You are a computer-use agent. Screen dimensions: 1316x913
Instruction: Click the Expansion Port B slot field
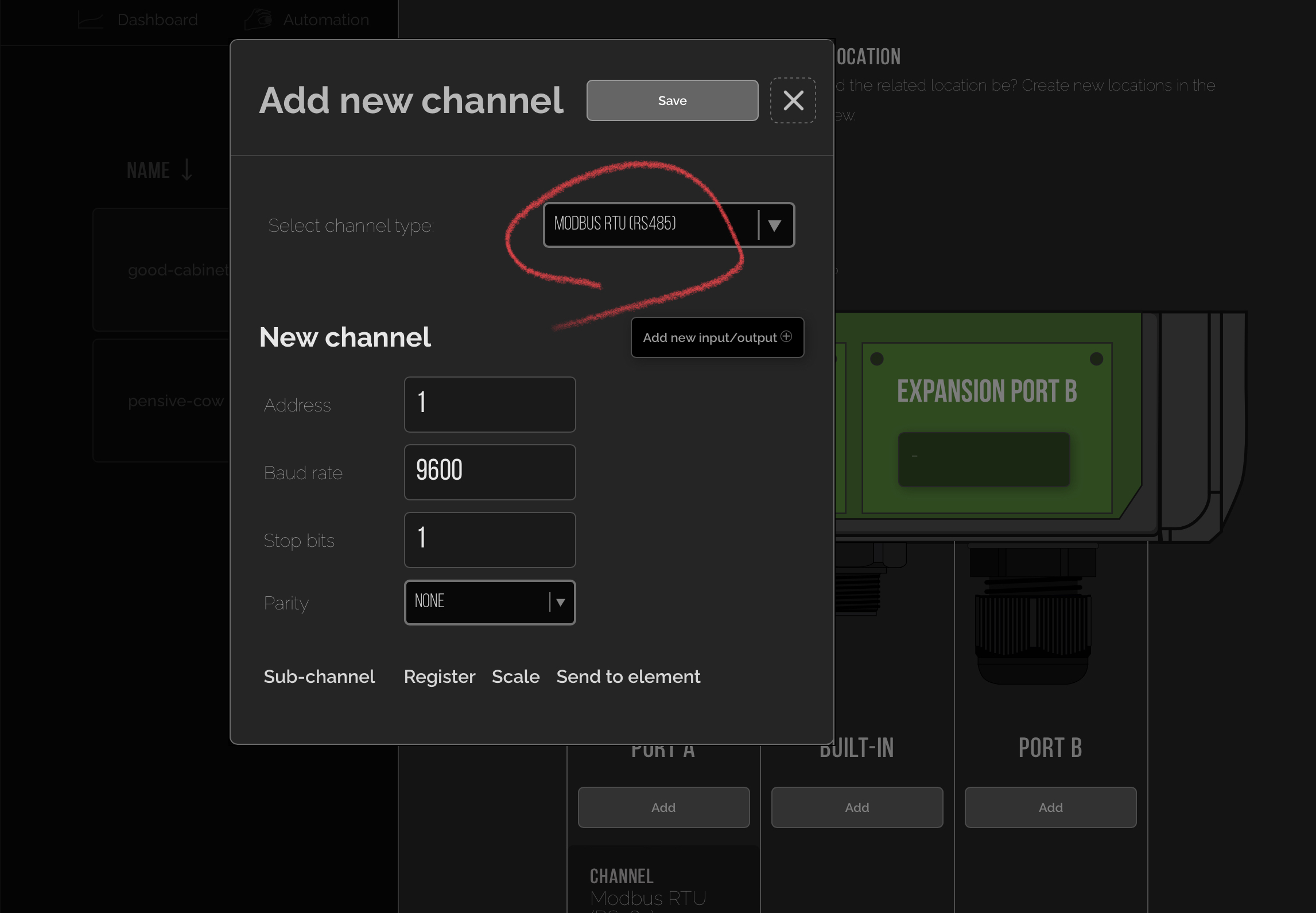coord(983,459)
